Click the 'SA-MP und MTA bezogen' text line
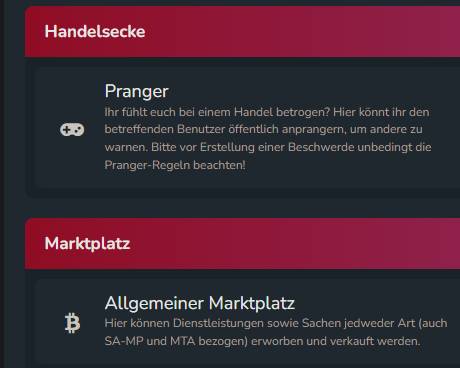 262,341
